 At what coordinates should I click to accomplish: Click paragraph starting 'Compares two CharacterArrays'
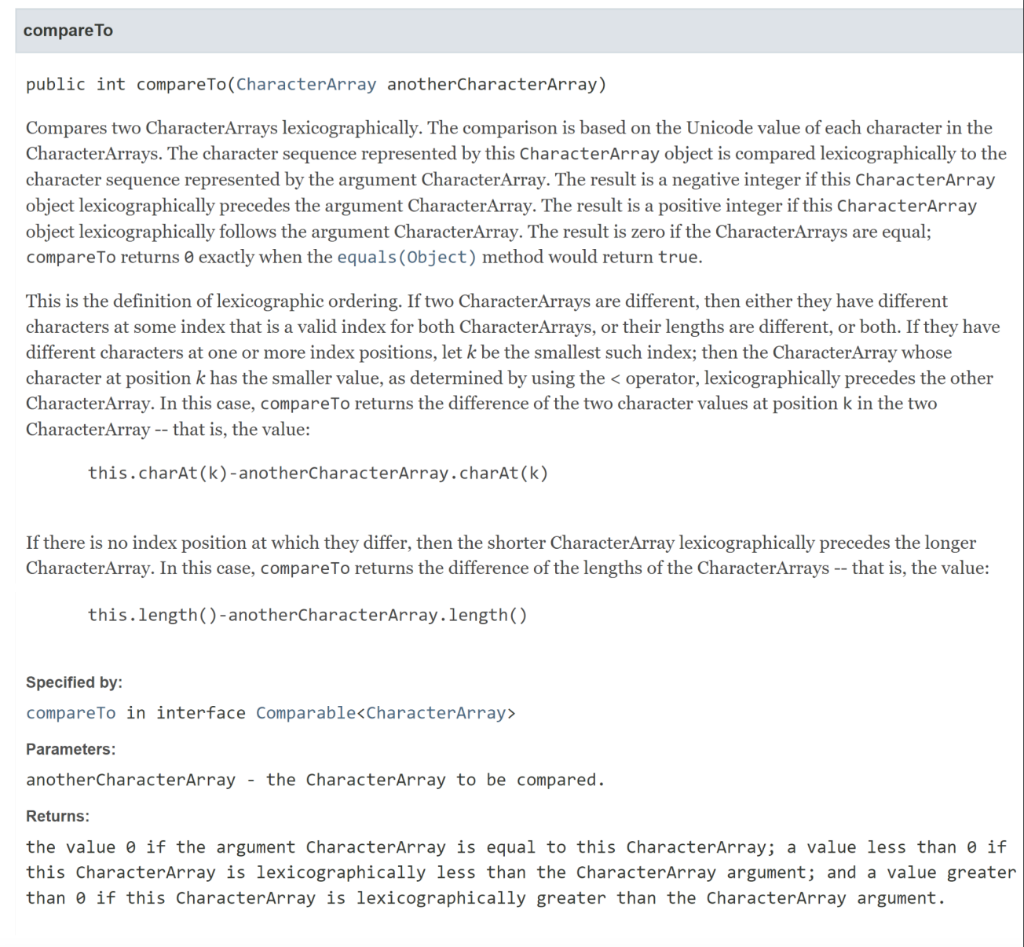click(516, 192)
